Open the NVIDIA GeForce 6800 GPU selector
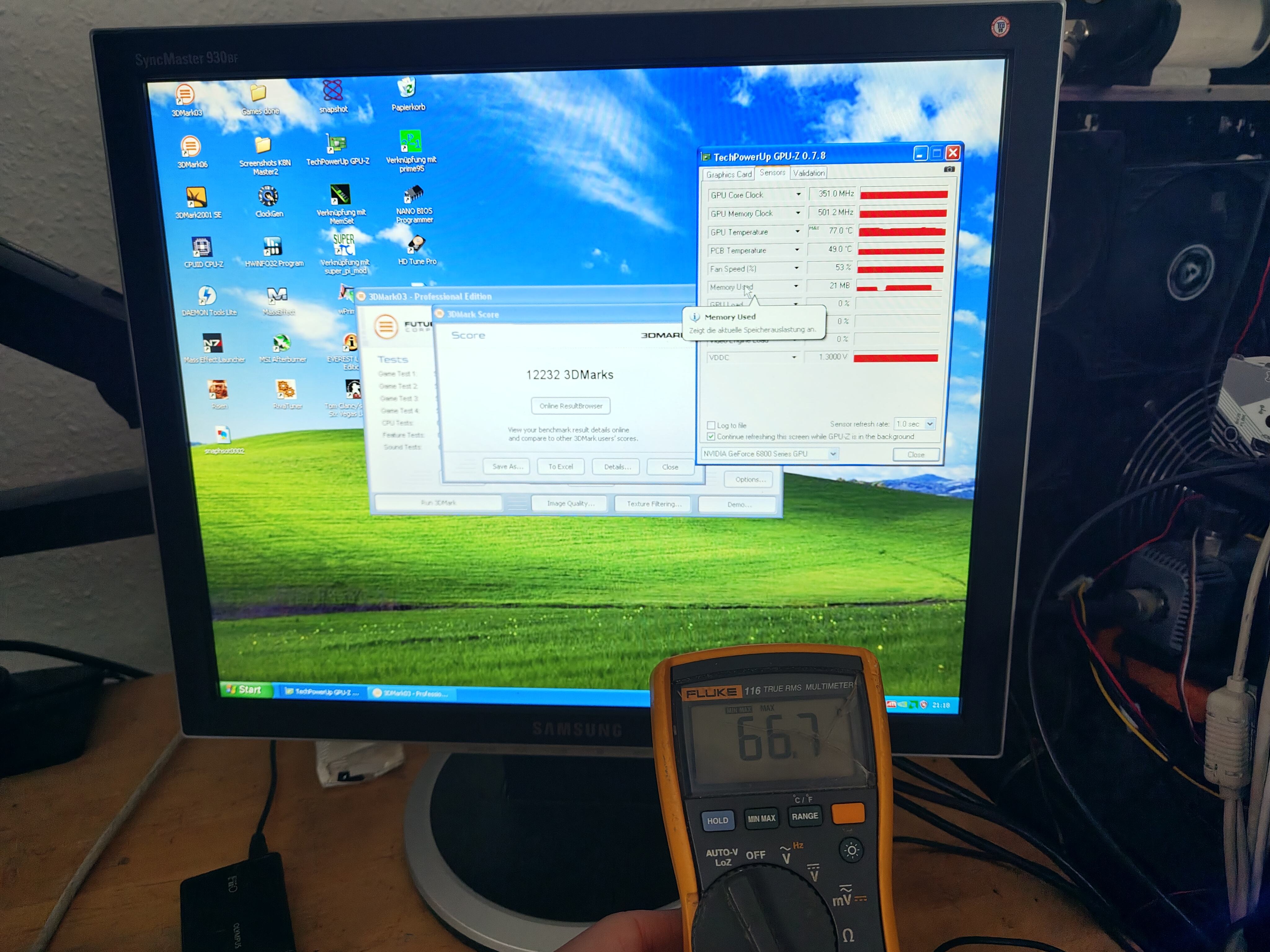The image size is (1270, 952). click(x=833, y=454)
